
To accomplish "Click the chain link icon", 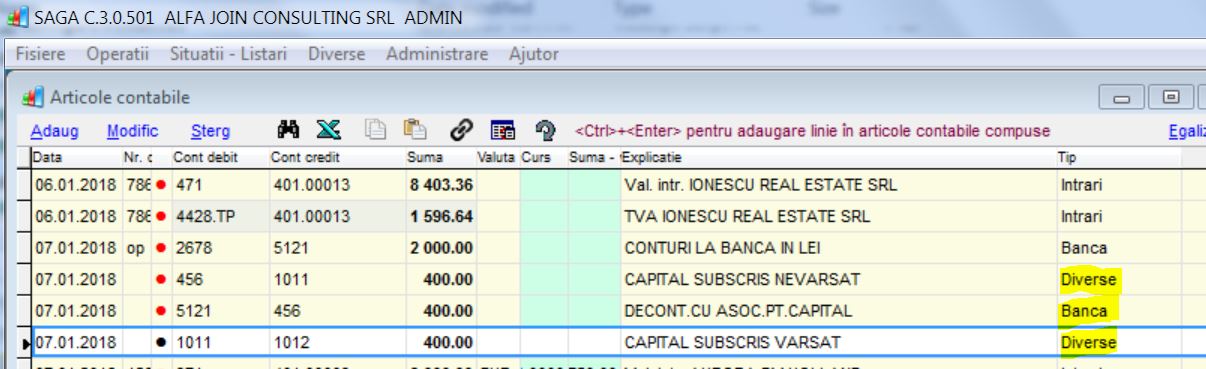I will [460, 130].
